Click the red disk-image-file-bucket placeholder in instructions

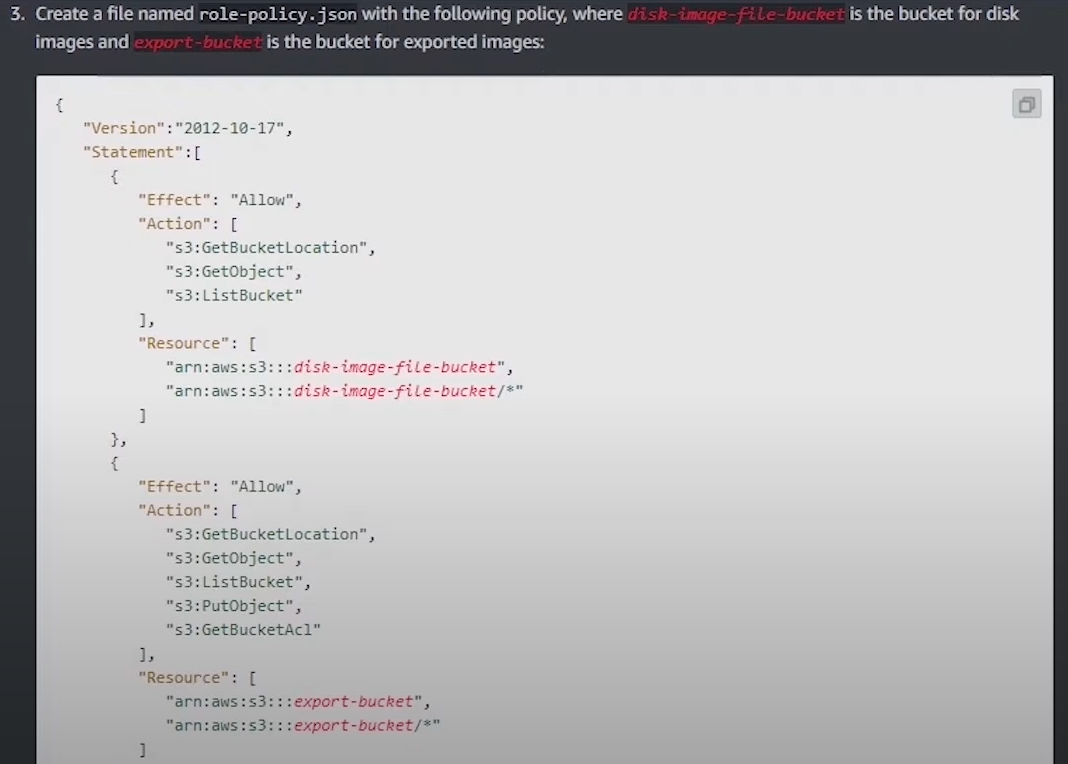click(x=736, y=14)
